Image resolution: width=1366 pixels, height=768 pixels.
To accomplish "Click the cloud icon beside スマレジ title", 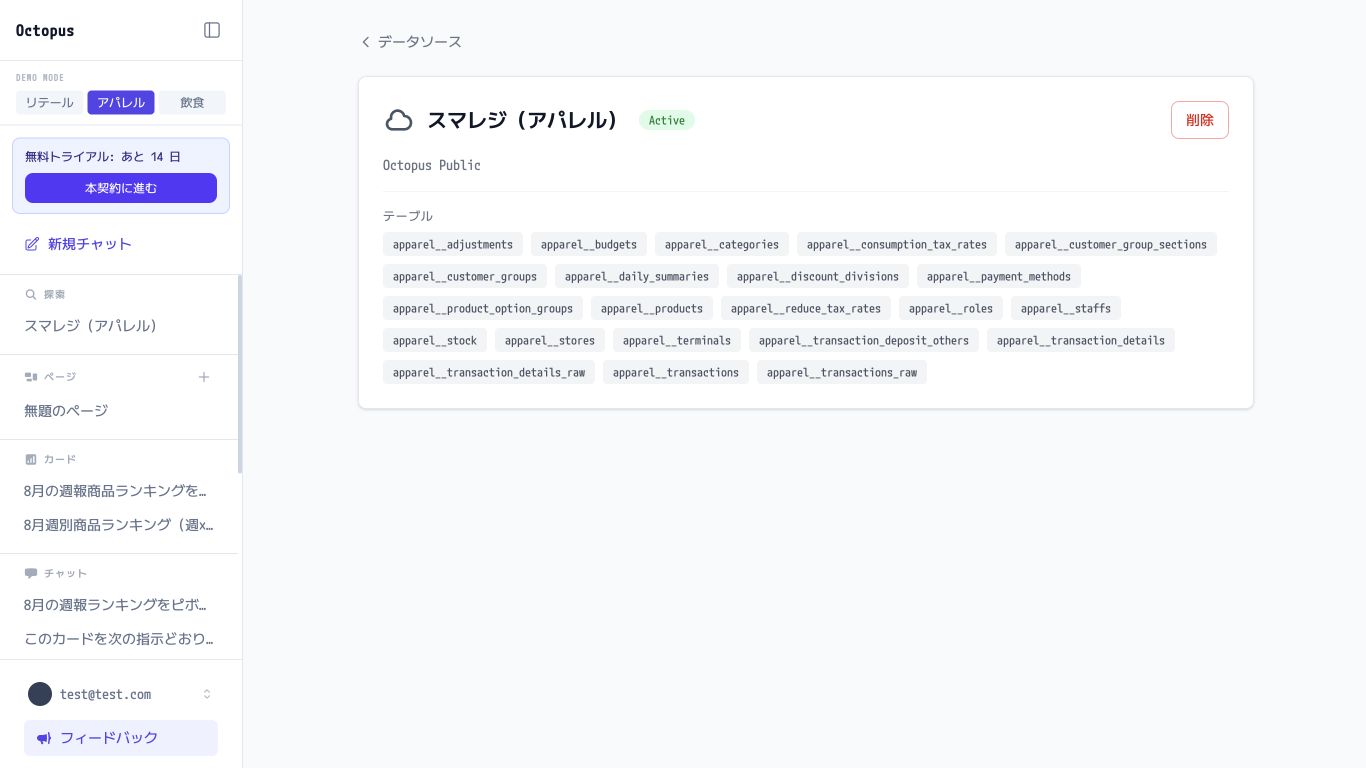I will pos(399,121).
